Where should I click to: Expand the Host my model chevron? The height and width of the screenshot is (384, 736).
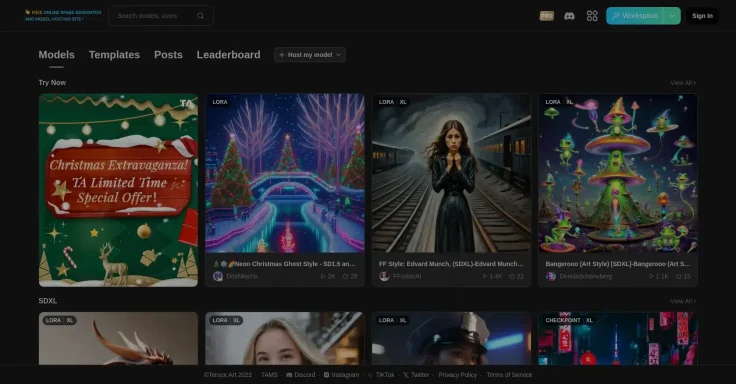click(338, 55)
